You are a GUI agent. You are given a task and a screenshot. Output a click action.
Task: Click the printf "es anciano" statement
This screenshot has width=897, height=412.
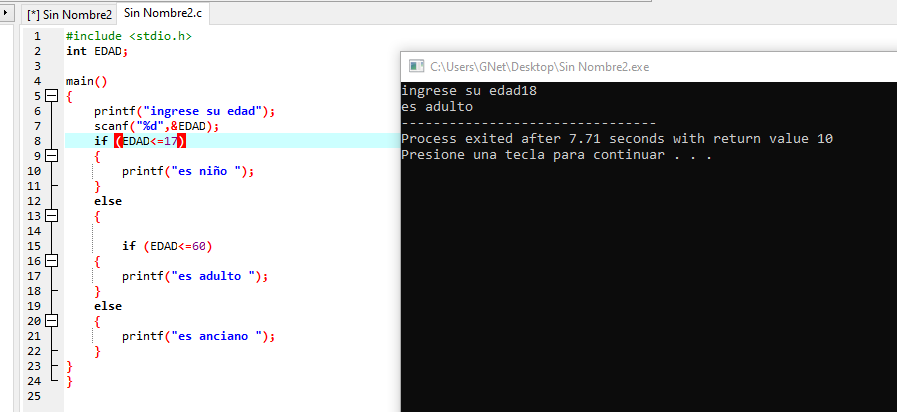pyautogui.click(x=199, y=336)
